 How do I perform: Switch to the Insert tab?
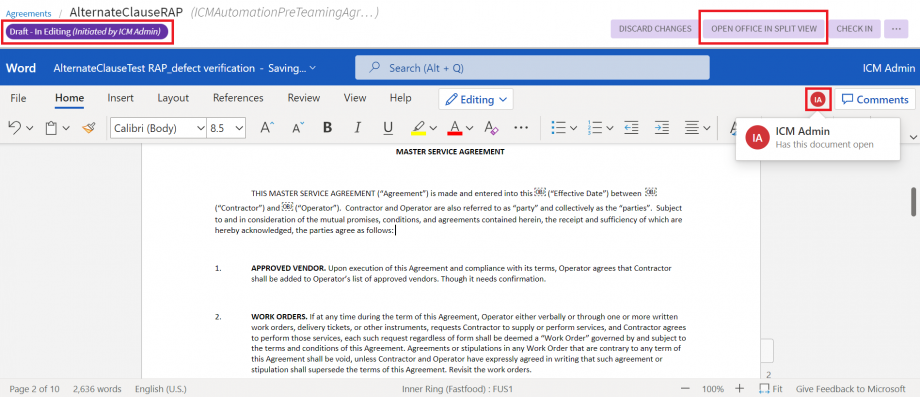(120, 98)
